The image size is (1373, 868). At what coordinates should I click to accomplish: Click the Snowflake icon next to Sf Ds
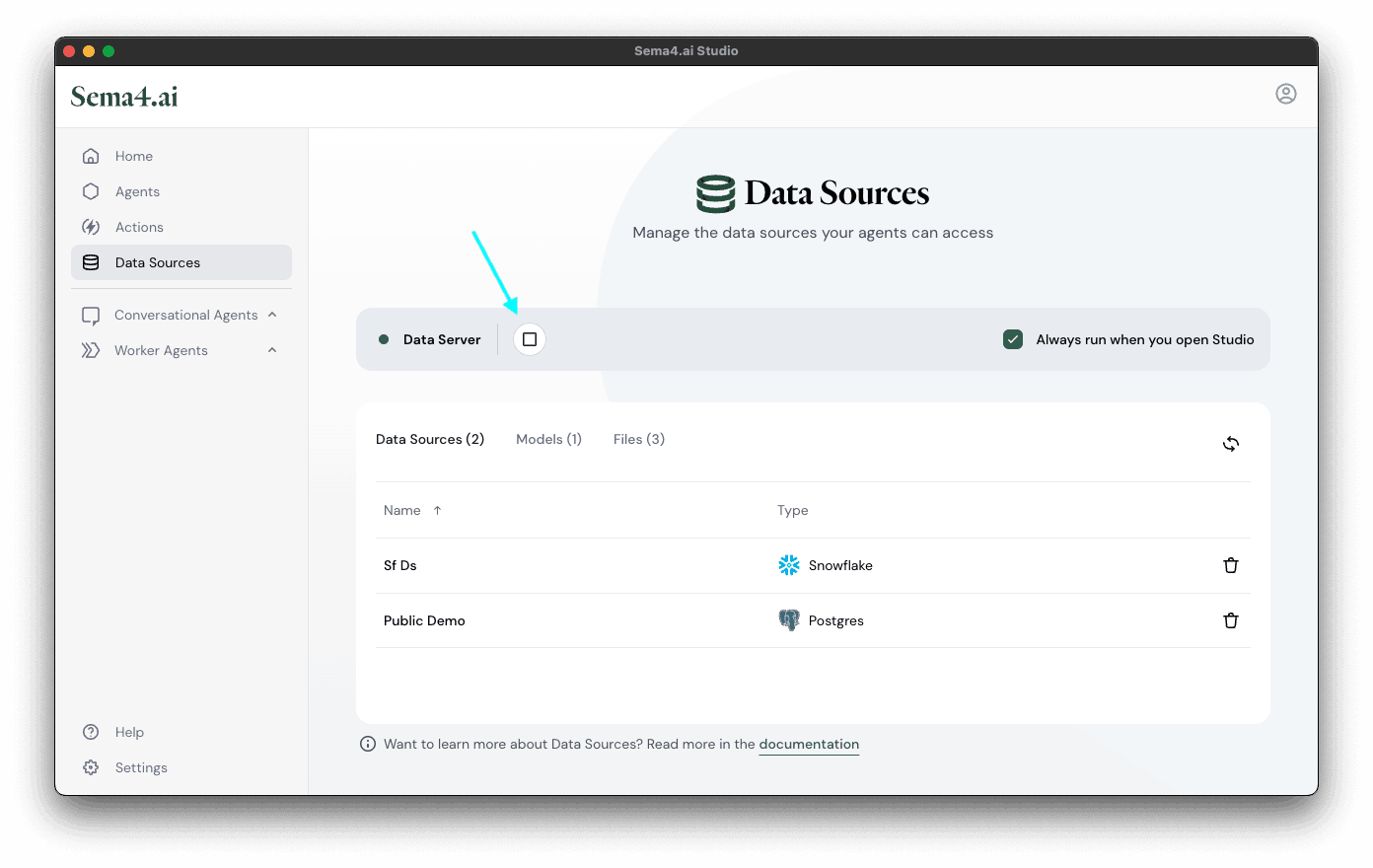tap(788, 565)
